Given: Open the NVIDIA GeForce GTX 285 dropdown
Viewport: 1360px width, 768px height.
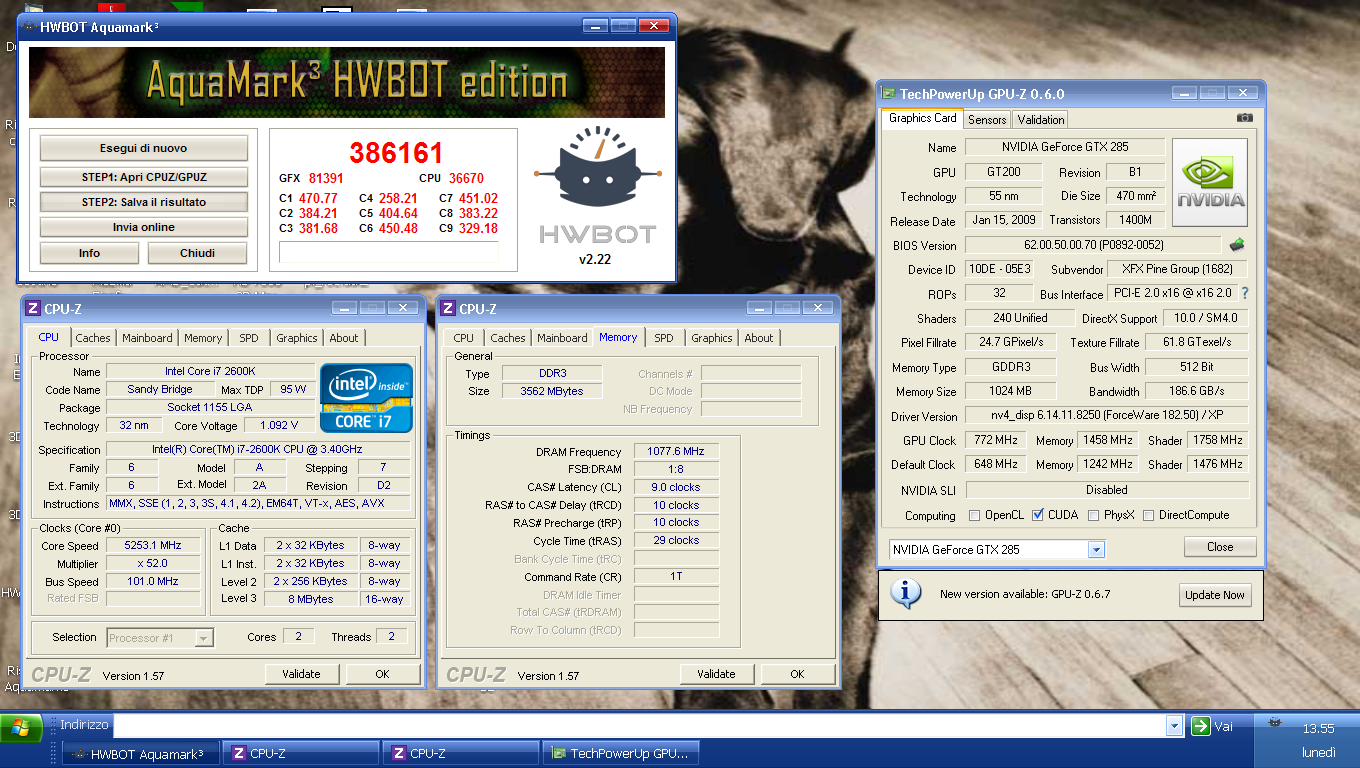Looking at the screenshot, I should click(1096, 550).
